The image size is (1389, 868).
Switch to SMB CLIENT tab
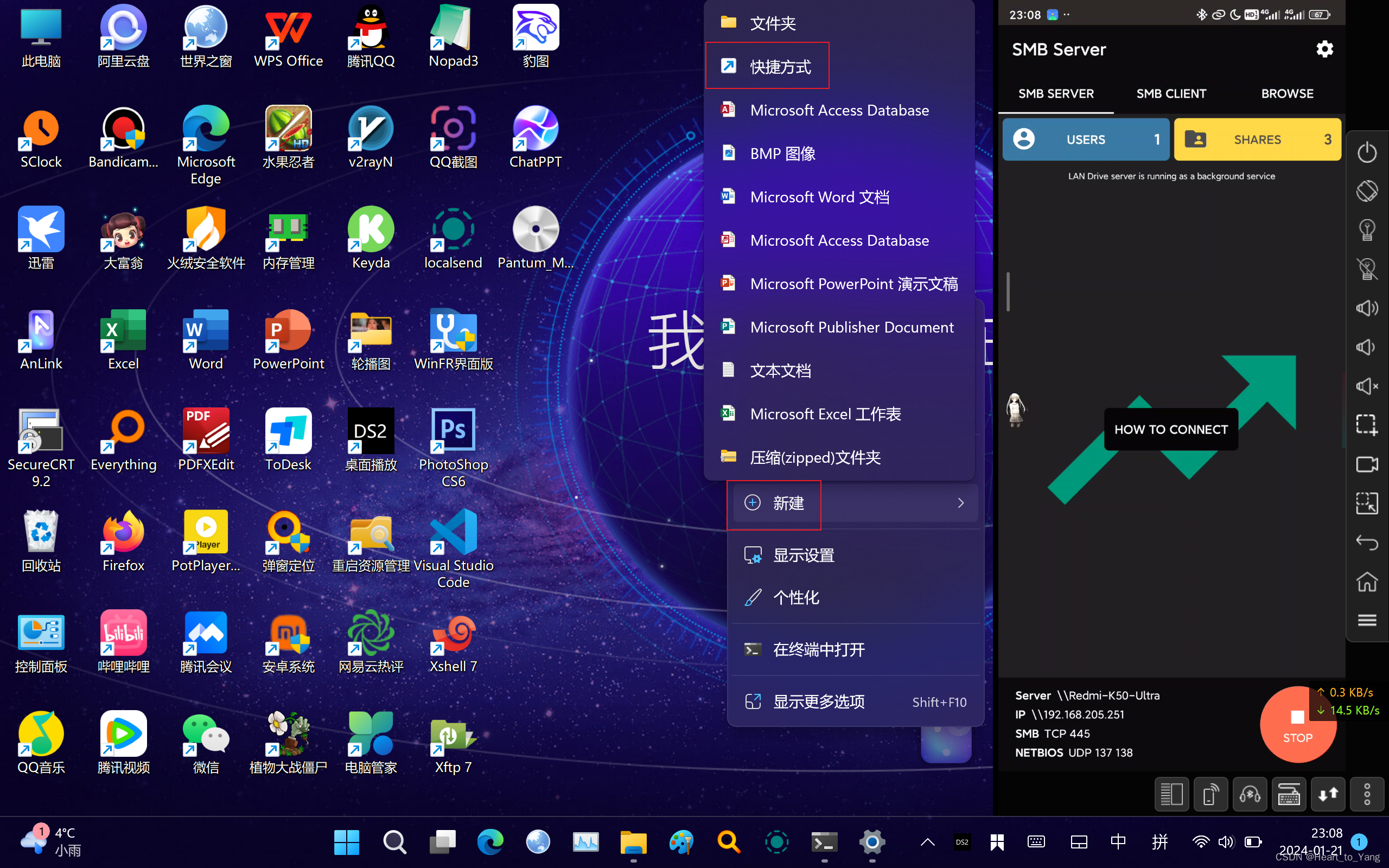click(1171, 93)
